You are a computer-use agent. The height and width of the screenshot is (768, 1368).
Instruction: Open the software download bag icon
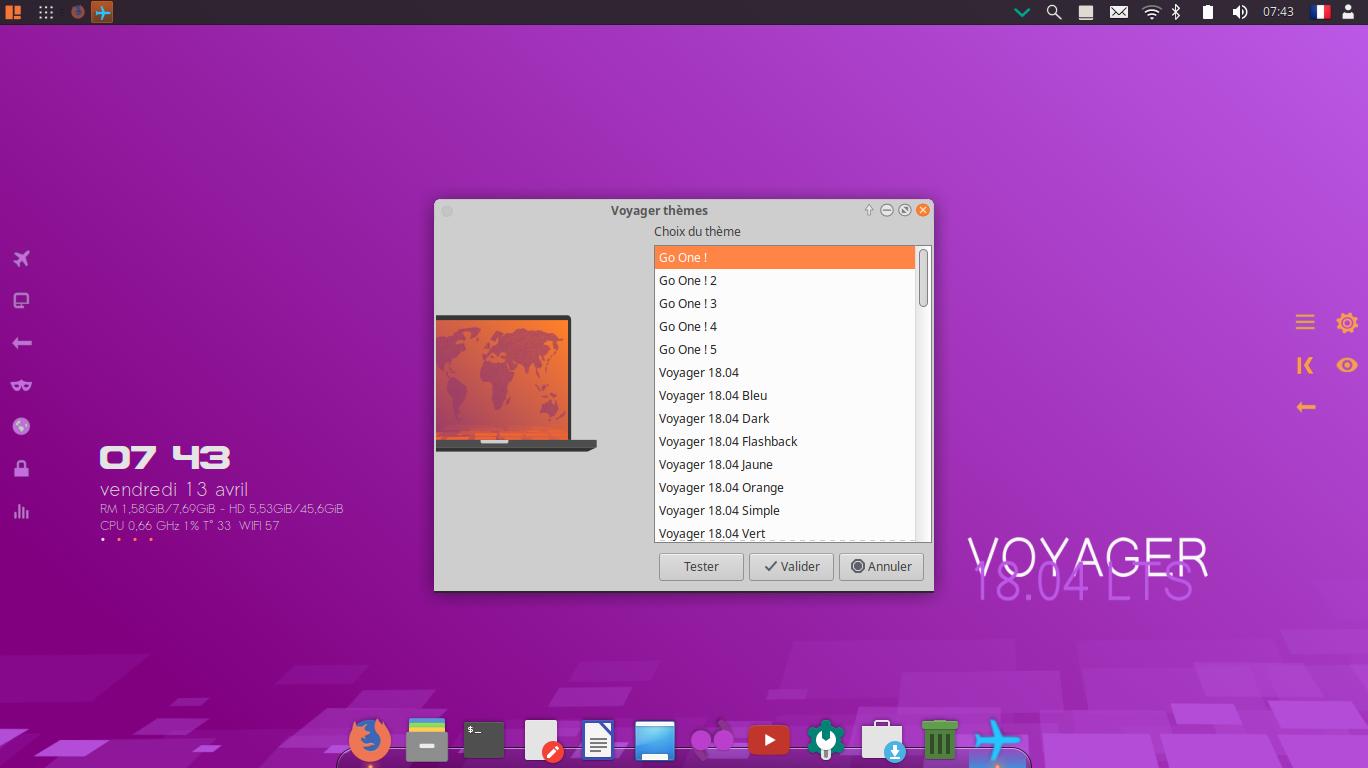883,741
